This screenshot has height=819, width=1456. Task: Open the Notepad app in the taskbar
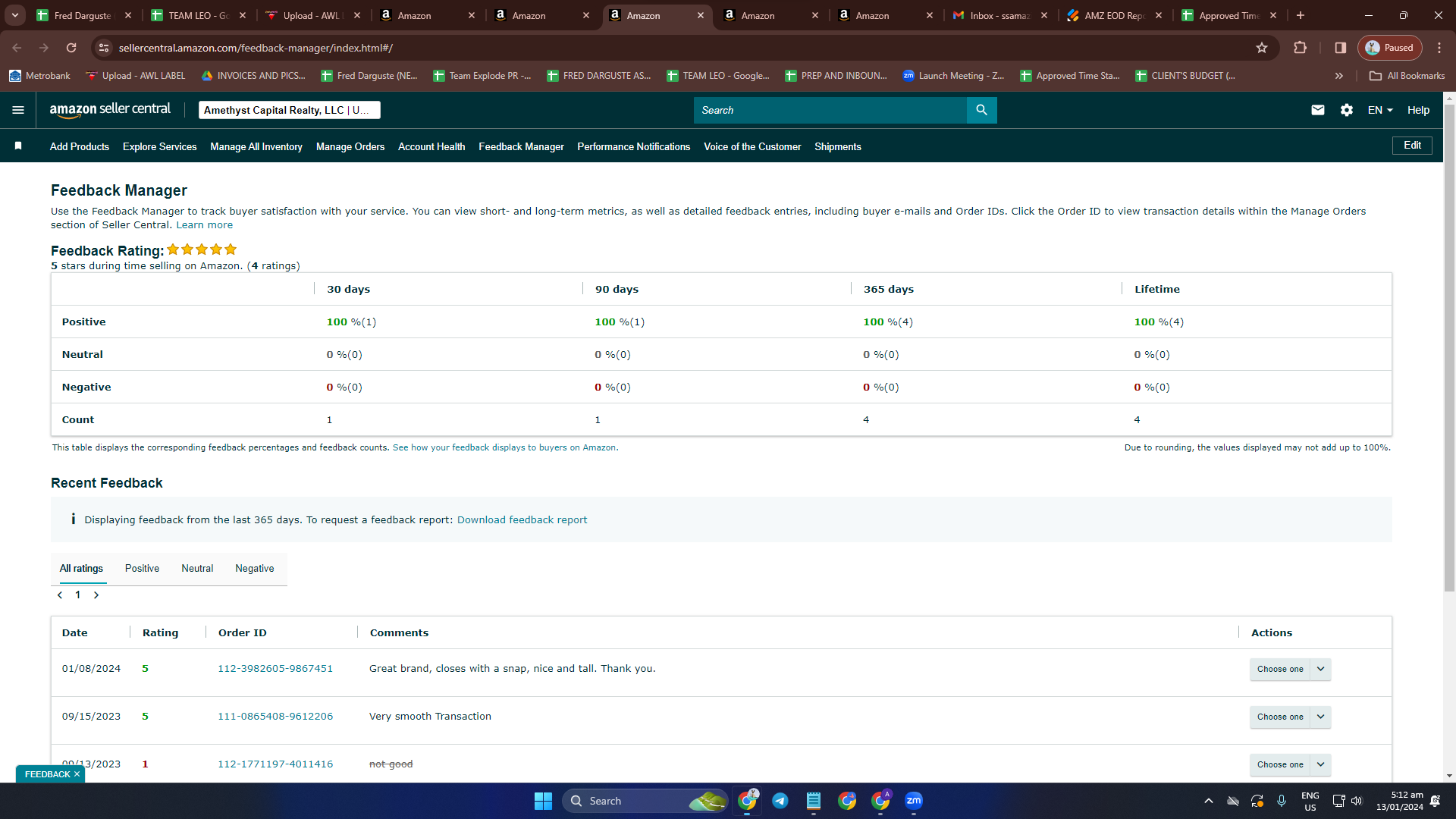pos(814,801)
